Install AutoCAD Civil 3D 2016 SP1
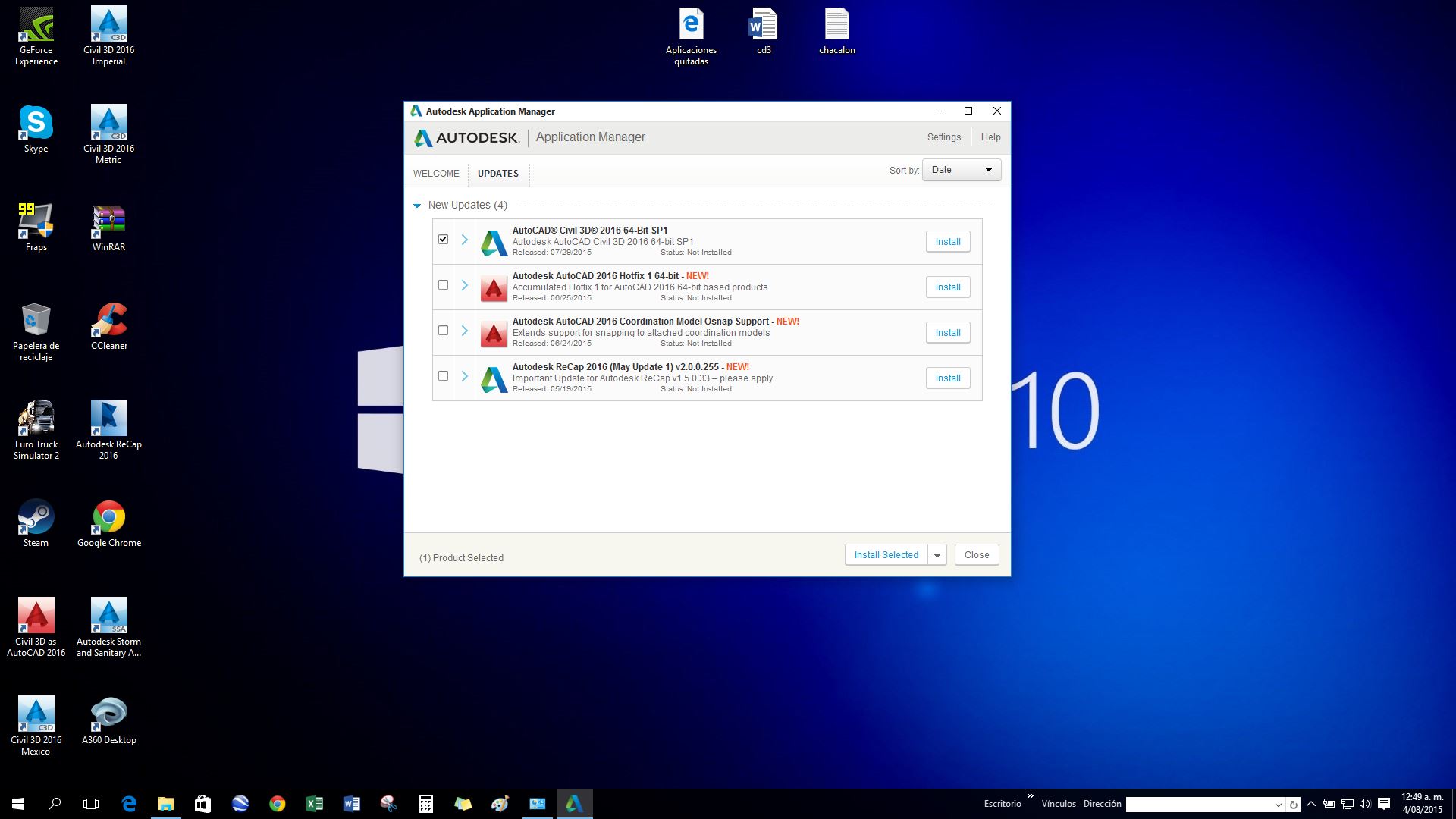The height and width of the screenshot is (819, 1456). pos(948,242)
